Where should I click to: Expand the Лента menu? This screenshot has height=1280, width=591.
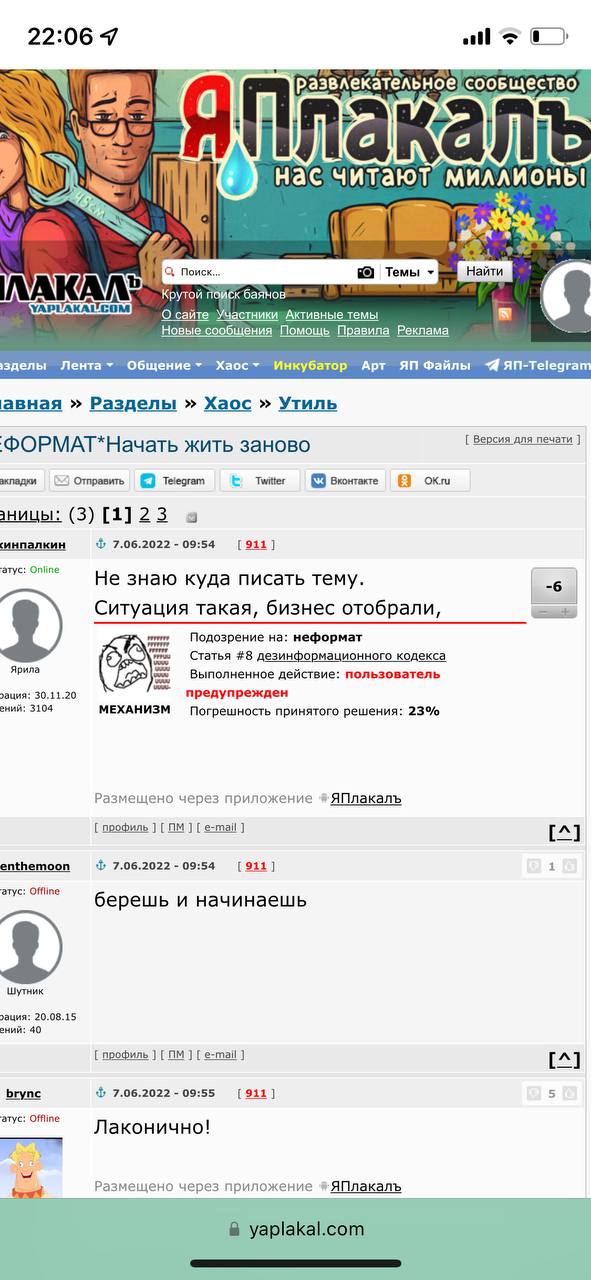point(86,365)
